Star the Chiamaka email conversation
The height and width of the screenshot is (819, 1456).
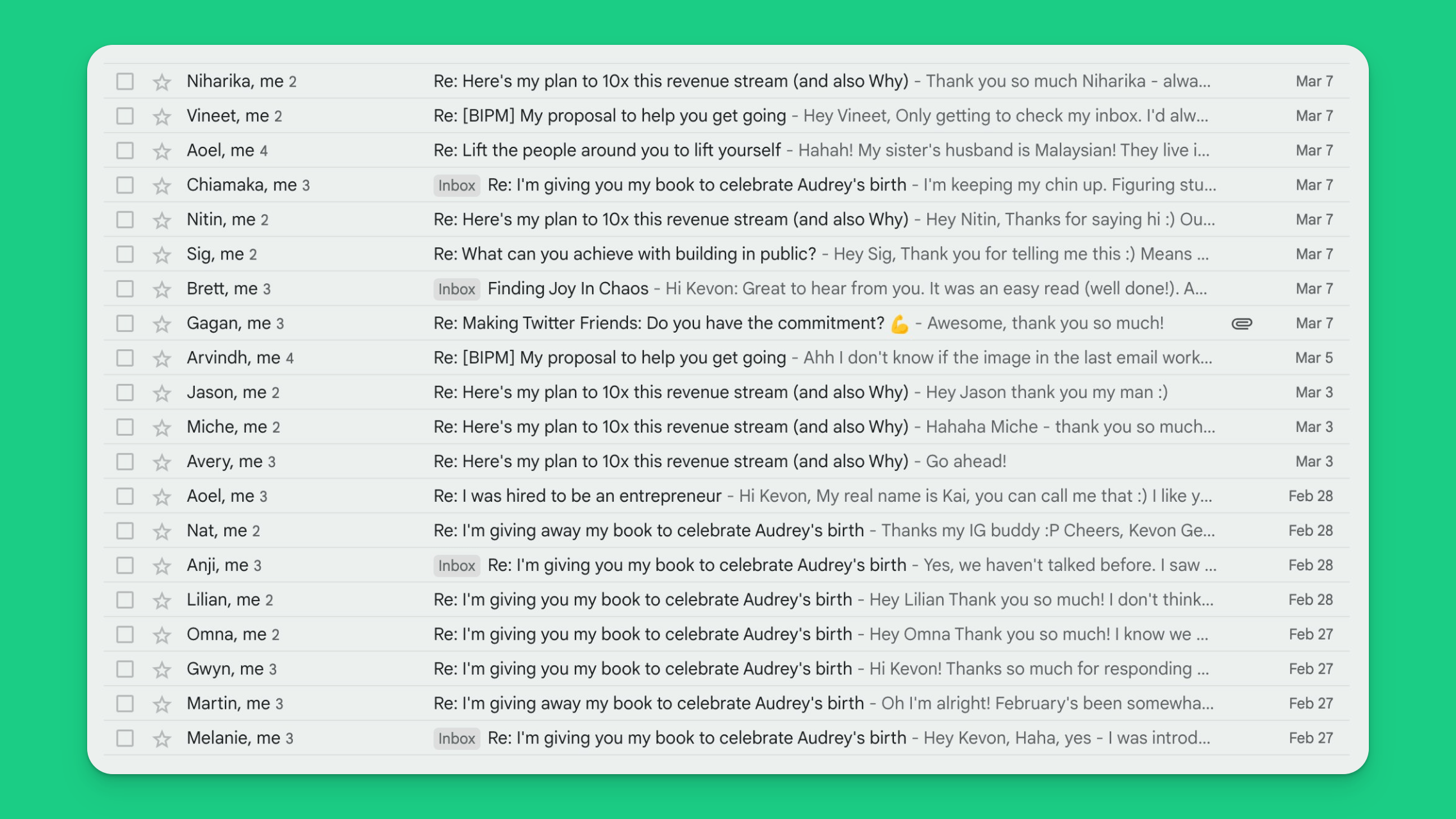161,186
